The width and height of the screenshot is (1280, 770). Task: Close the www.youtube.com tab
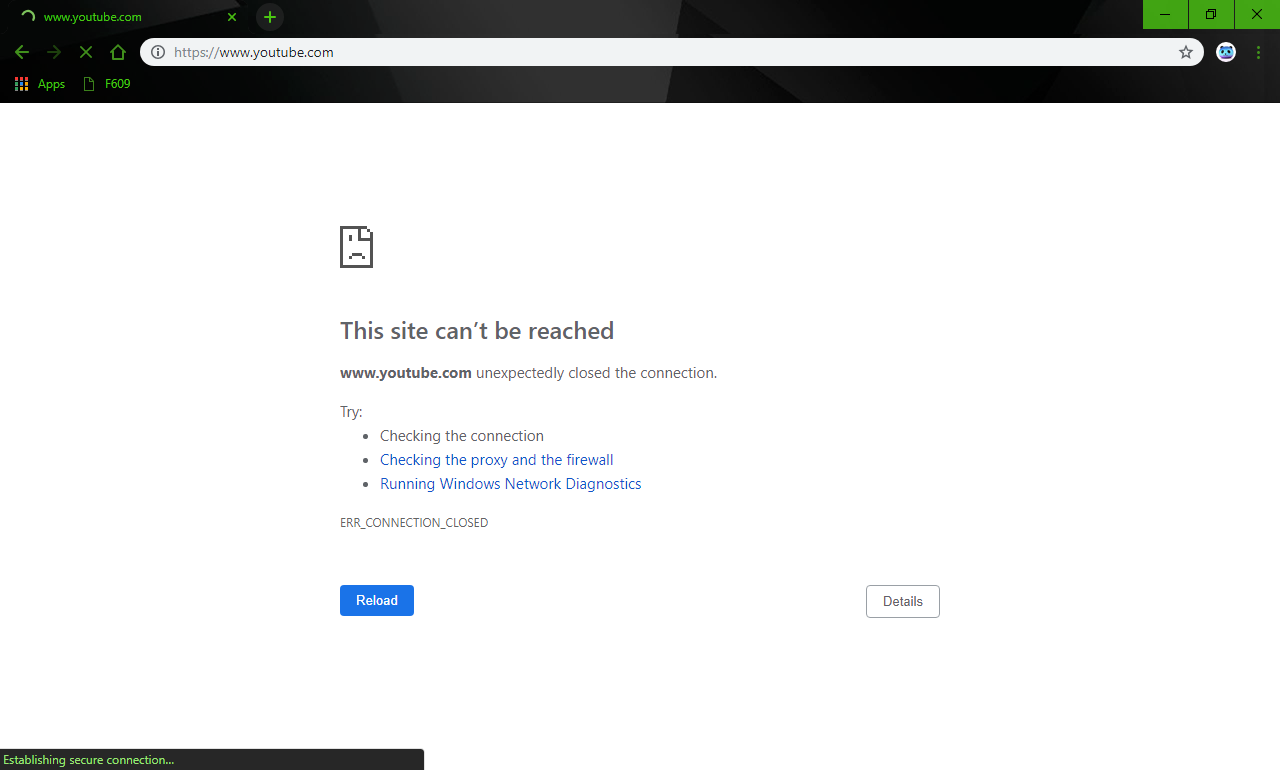(232, 17)
